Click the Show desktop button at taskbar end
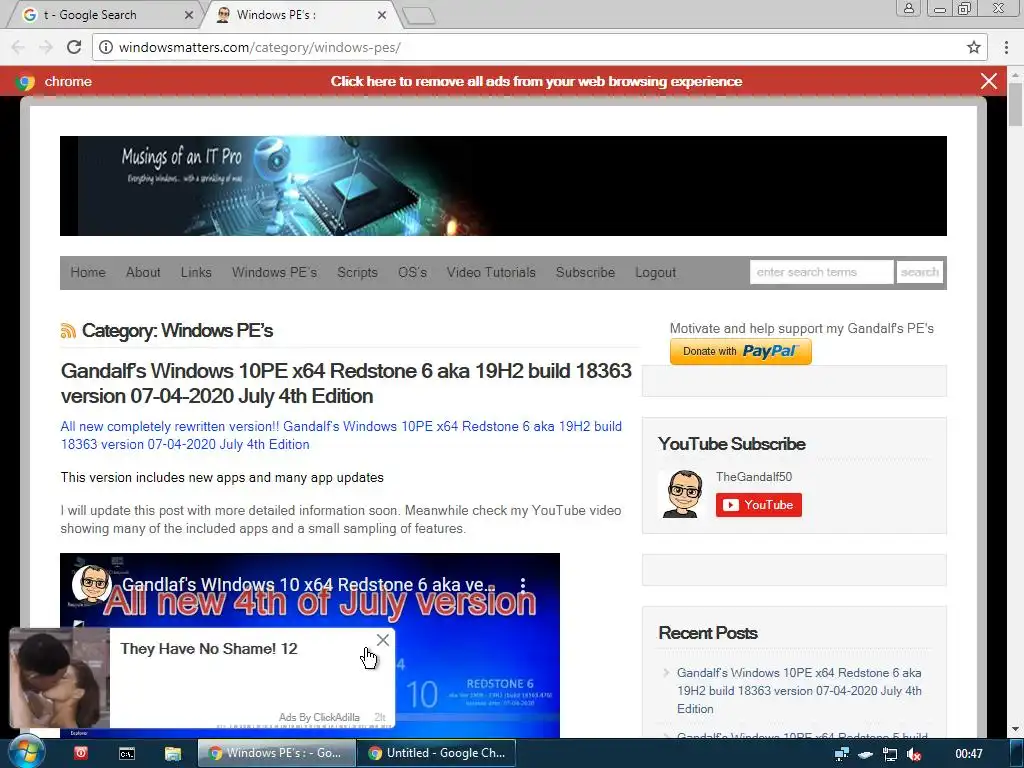The image size is (1024, 768). pos(1017,753)
